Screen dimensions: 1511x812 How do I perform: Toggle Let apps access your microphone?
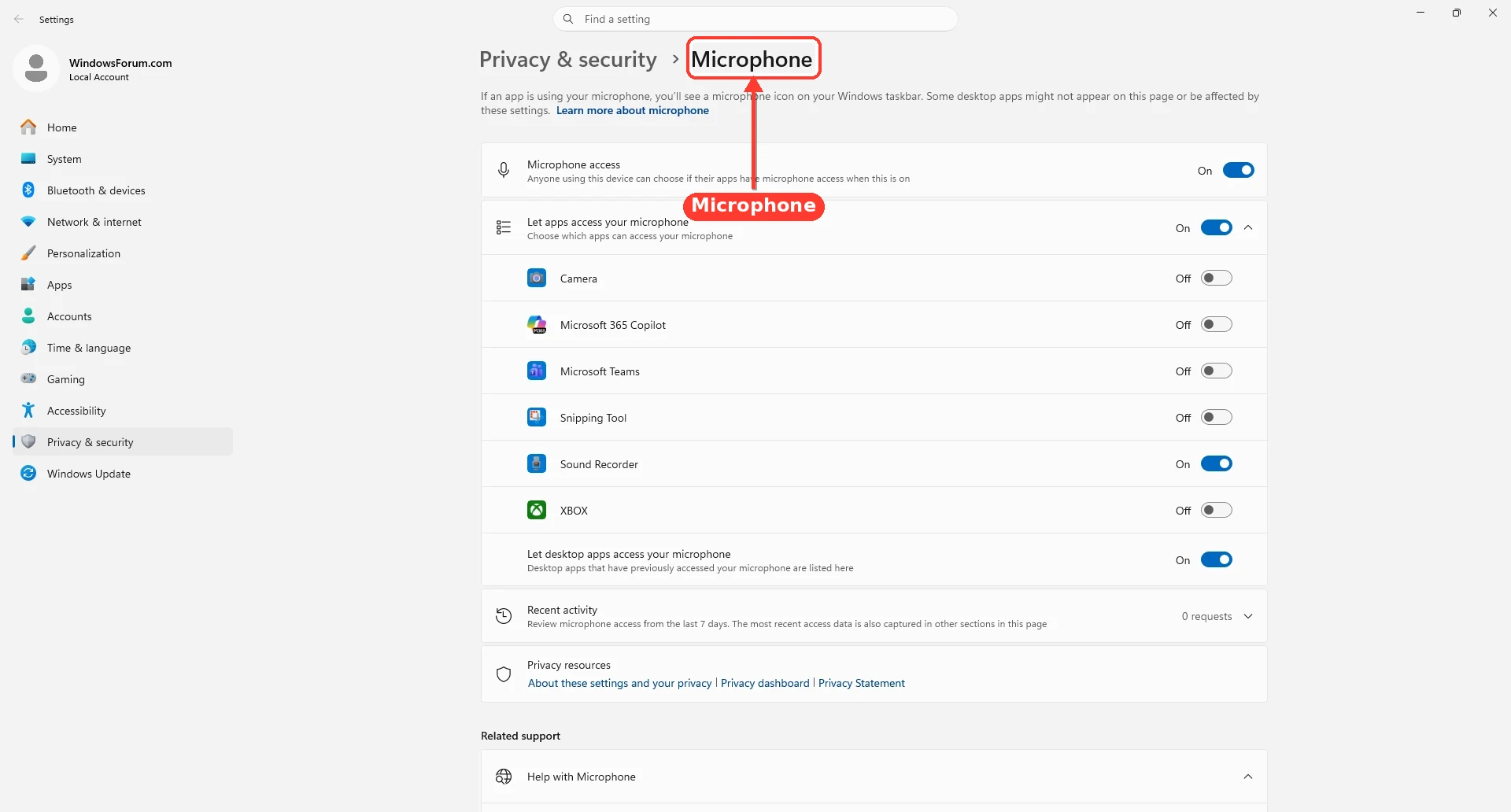click(x=1216, y=227)
